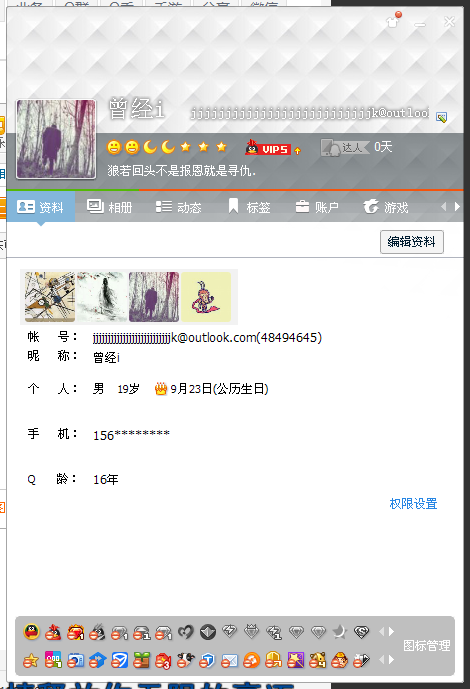
Task: Show next tabs with the right arrow
Action: pos(457,206)
